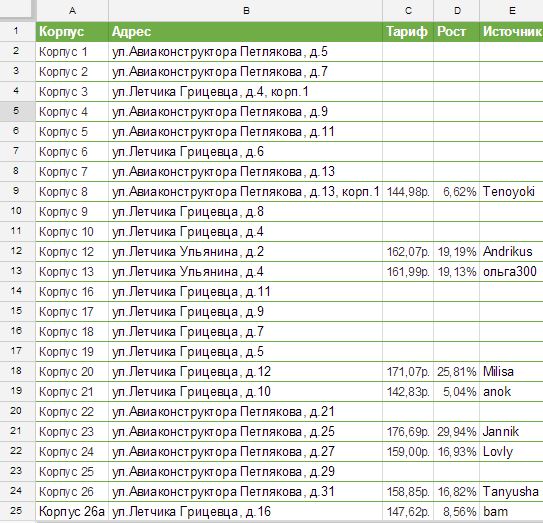Image resolution: width=543 pixels, height=523 pixels.
Task: Click the Тариф header cell
Action: (408, 32)
